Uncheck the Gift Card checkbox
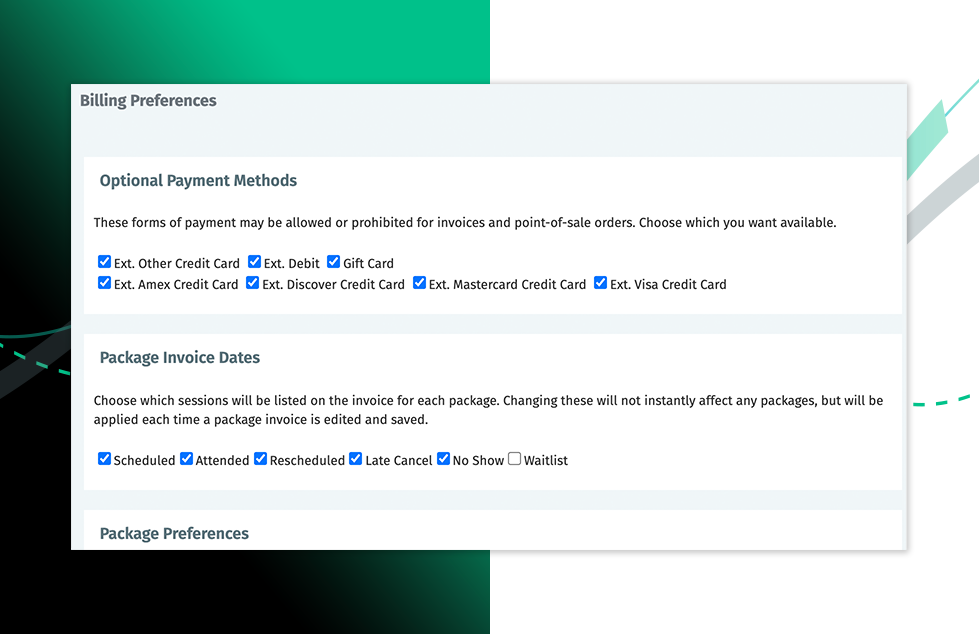This screenshot has height=634, width=979. coord(333,262)
